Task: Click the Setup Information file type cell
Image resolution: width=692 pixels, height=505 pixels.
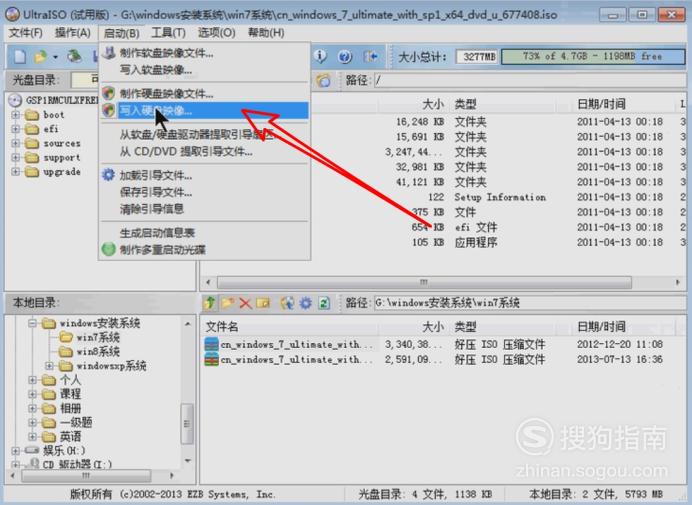Action: pos(500,197)
